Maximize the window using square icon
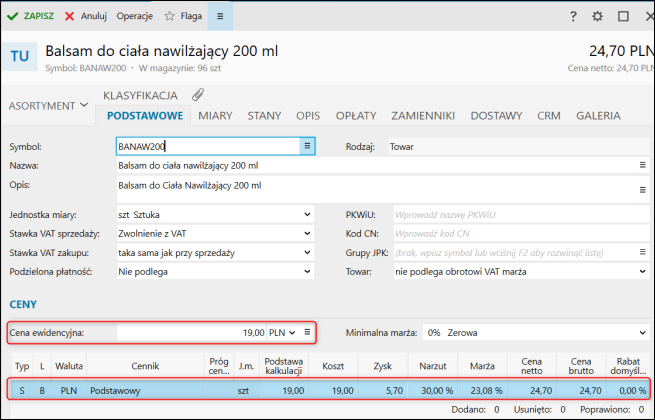Viewport: 655px width, 420px height. 623,16
